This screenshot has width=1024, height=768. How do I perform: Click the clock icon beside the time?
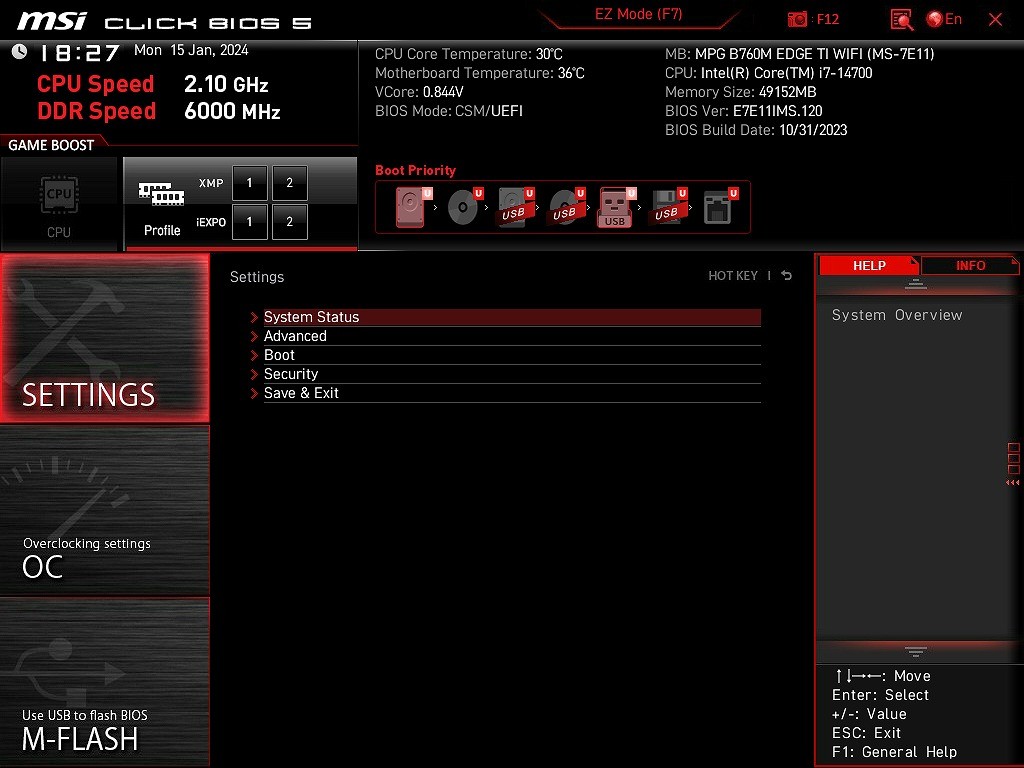tap(20, 52)
